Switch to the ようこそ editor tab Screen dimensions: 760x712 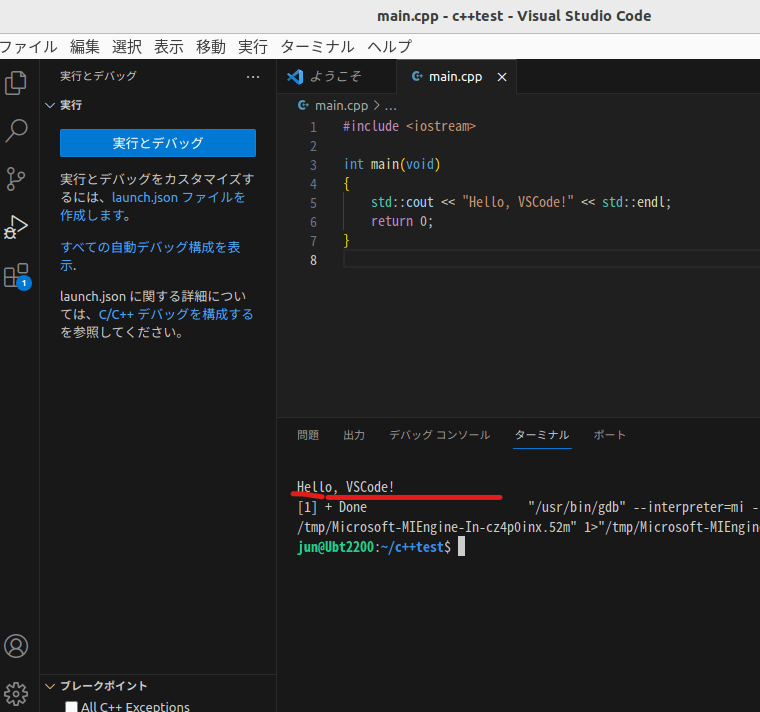(337, 77)
